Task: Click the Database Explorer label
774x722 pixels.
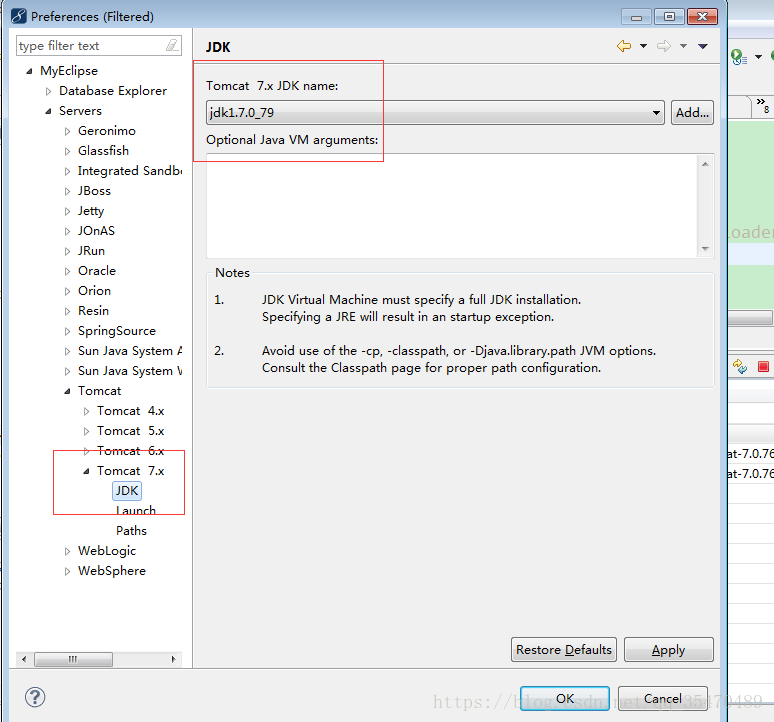Action: coord(113,91)
